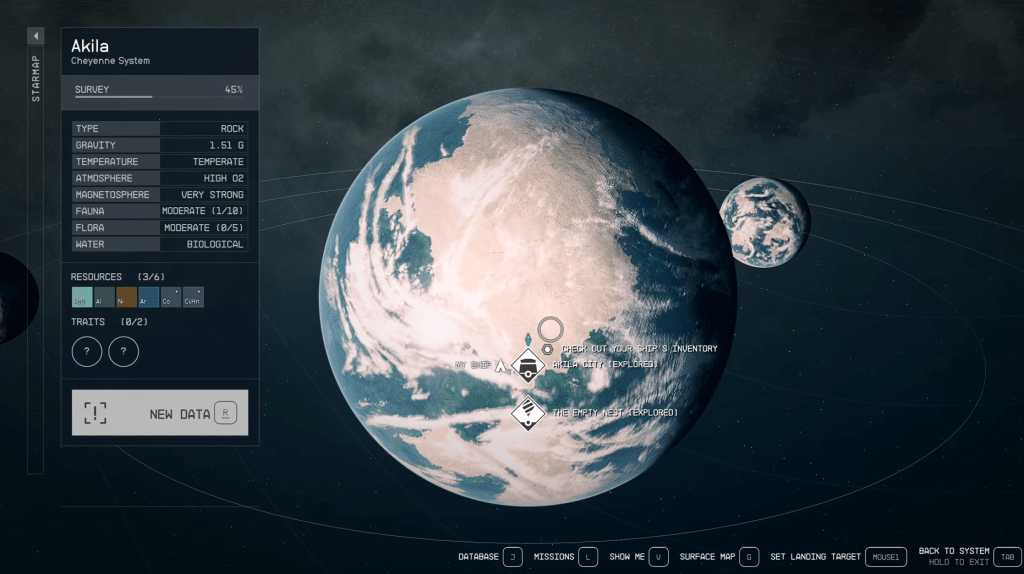Click the MOUSE1 key prompt icon
This screenshot has width=1024, height=574.
pos(886,557)
